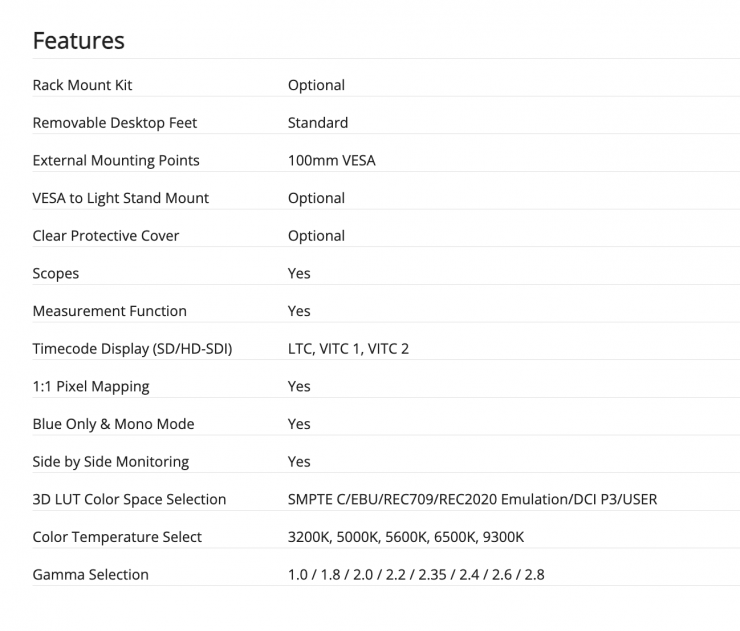The width and height of the screenshot is (740, 631).
Task: Select the External Mounting Points label
Action: (116, 160)
